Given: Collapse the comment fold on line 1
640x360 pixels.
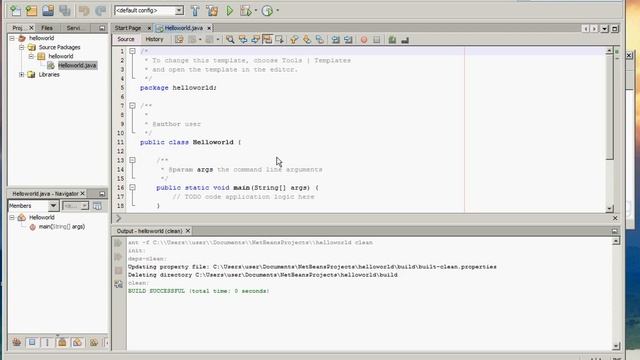Looking at the screenshot, I should 132,51.
